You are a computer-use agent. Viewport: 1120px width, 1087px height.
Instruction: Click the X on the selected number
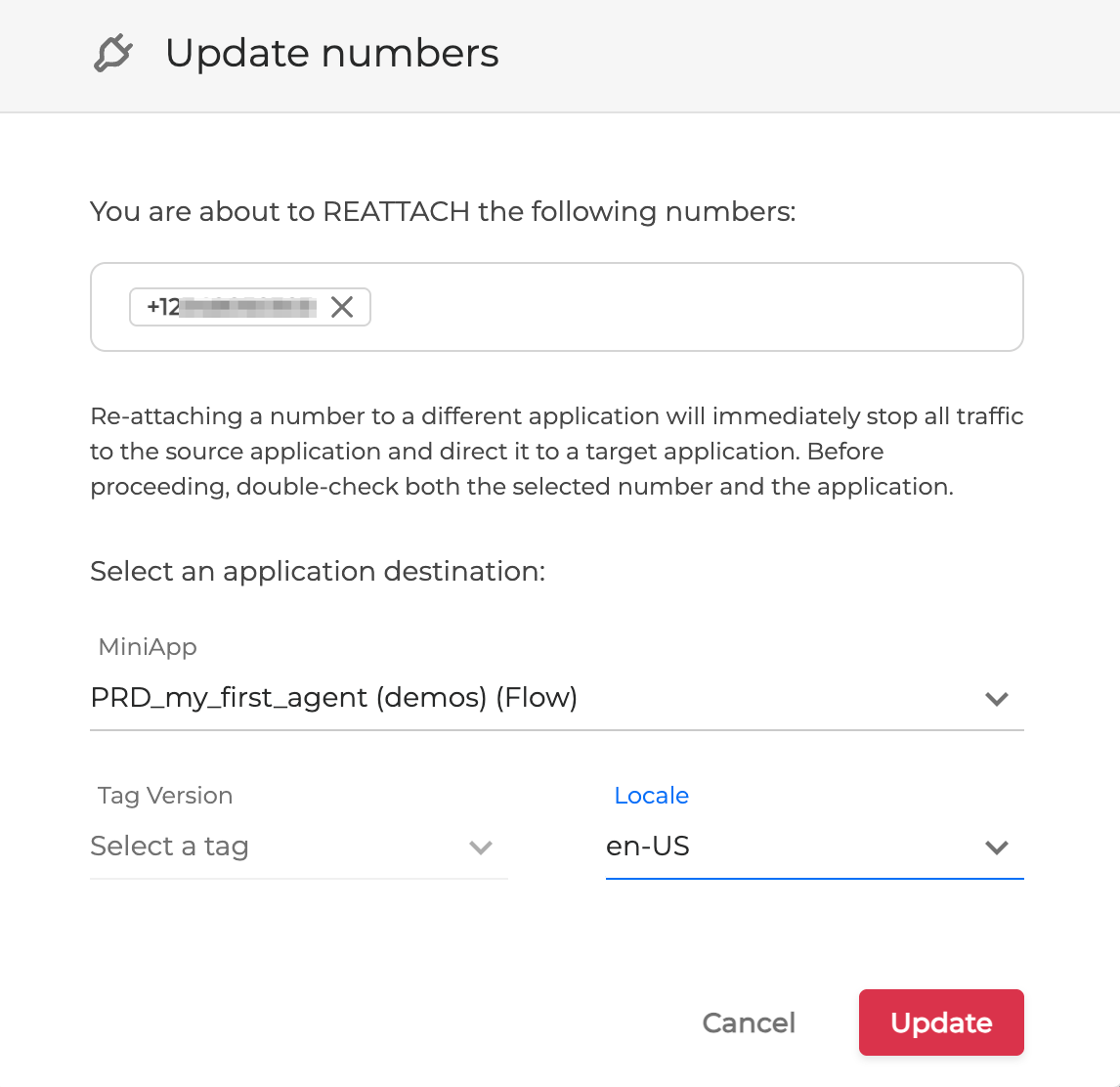pyautogui.click(x=342, y=307)
